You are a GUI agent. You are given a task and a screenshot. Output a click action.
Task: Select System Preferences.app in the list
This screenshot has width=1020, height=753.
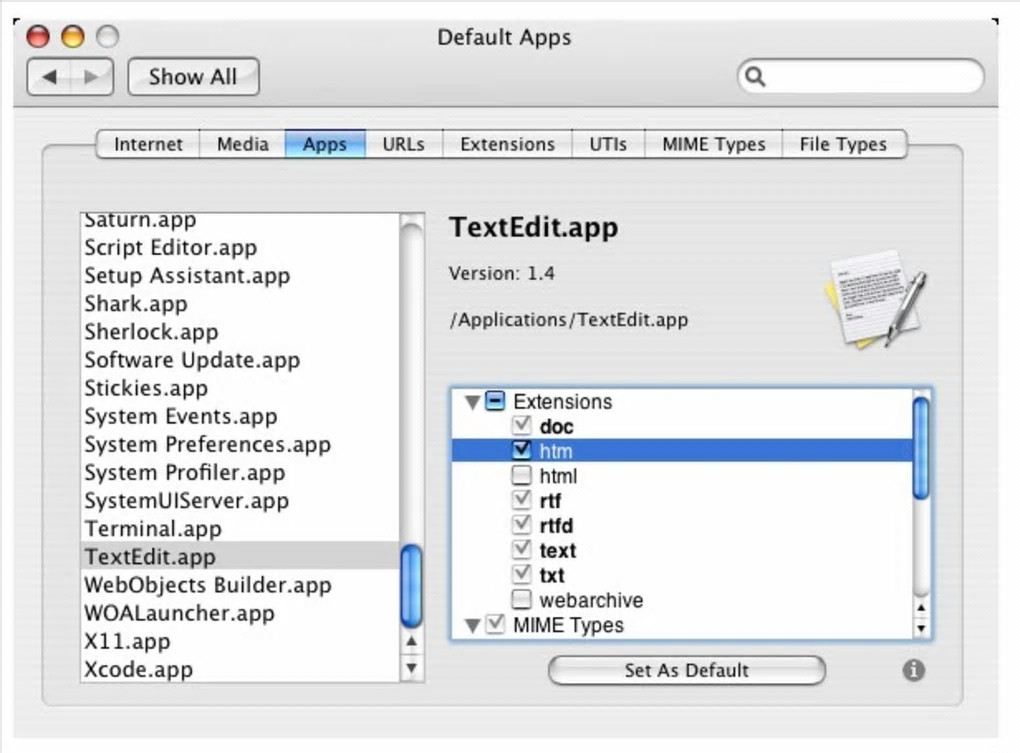pos(239,444)
